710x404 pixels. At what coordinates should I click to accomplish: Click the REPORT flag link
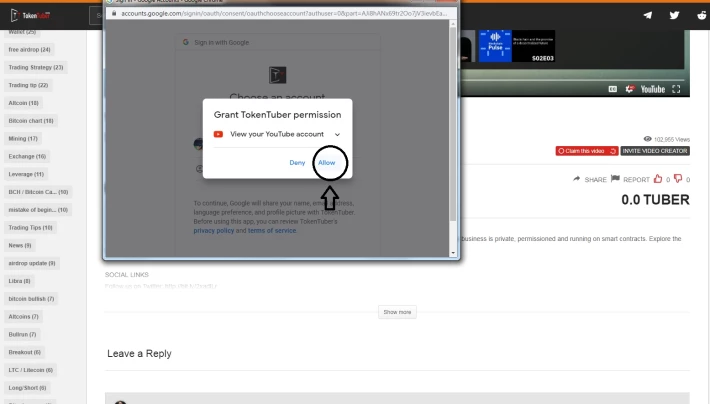click(630, 179)
